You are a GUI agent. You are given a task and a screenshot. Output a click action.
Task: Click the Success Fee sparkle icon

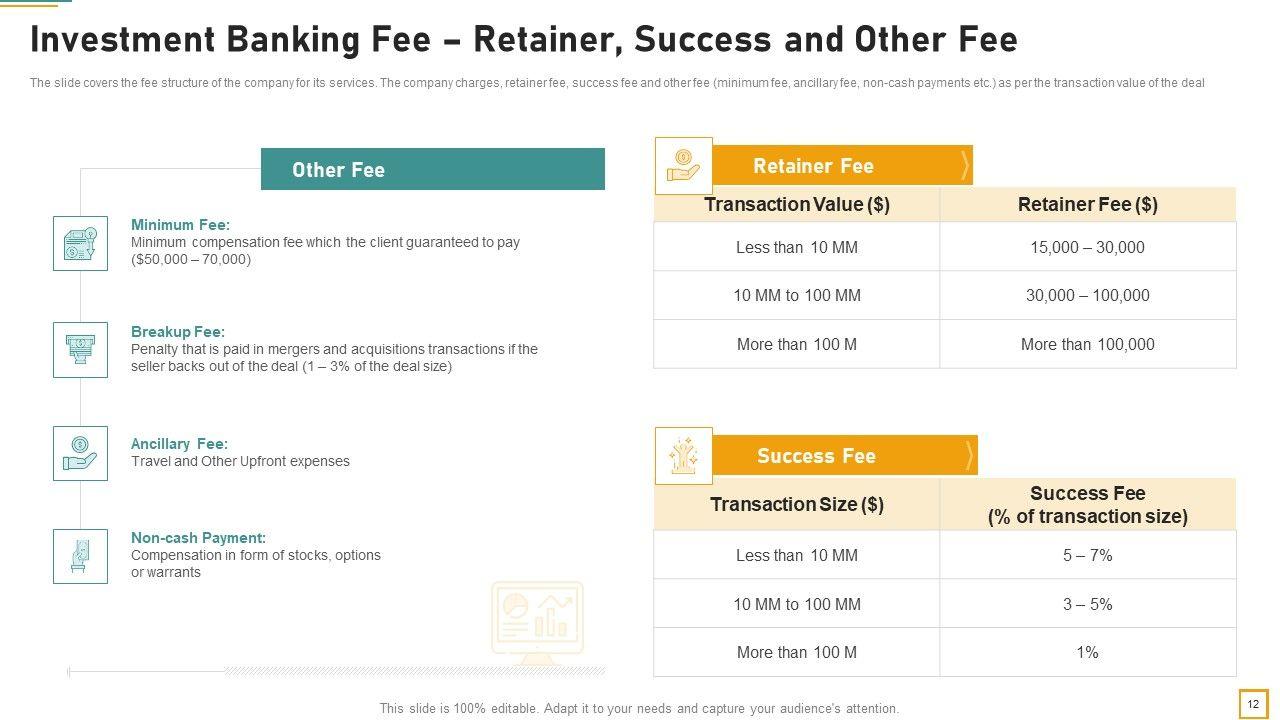[x=683, y=456]
